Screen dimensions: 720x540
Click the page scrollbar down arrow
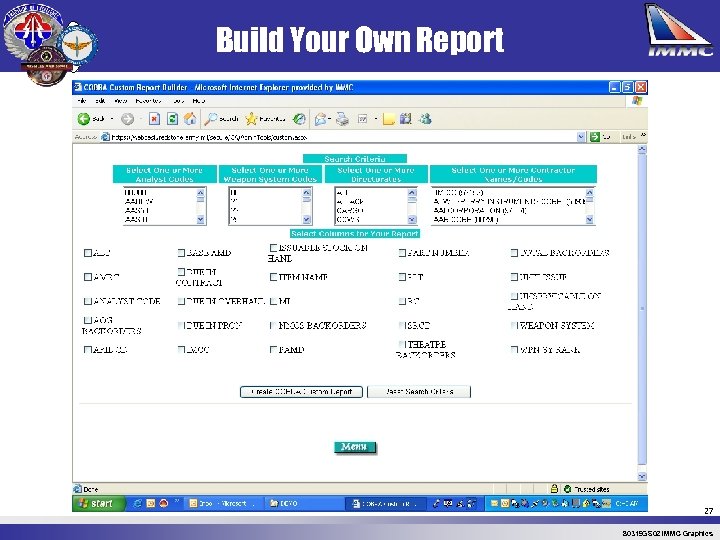(x=642, y=477)
